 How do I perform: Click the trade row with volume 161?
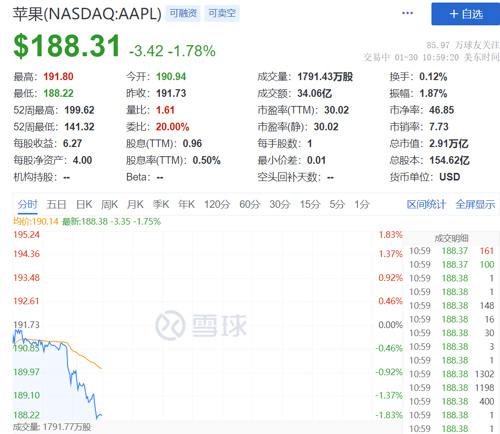point(451,251)
